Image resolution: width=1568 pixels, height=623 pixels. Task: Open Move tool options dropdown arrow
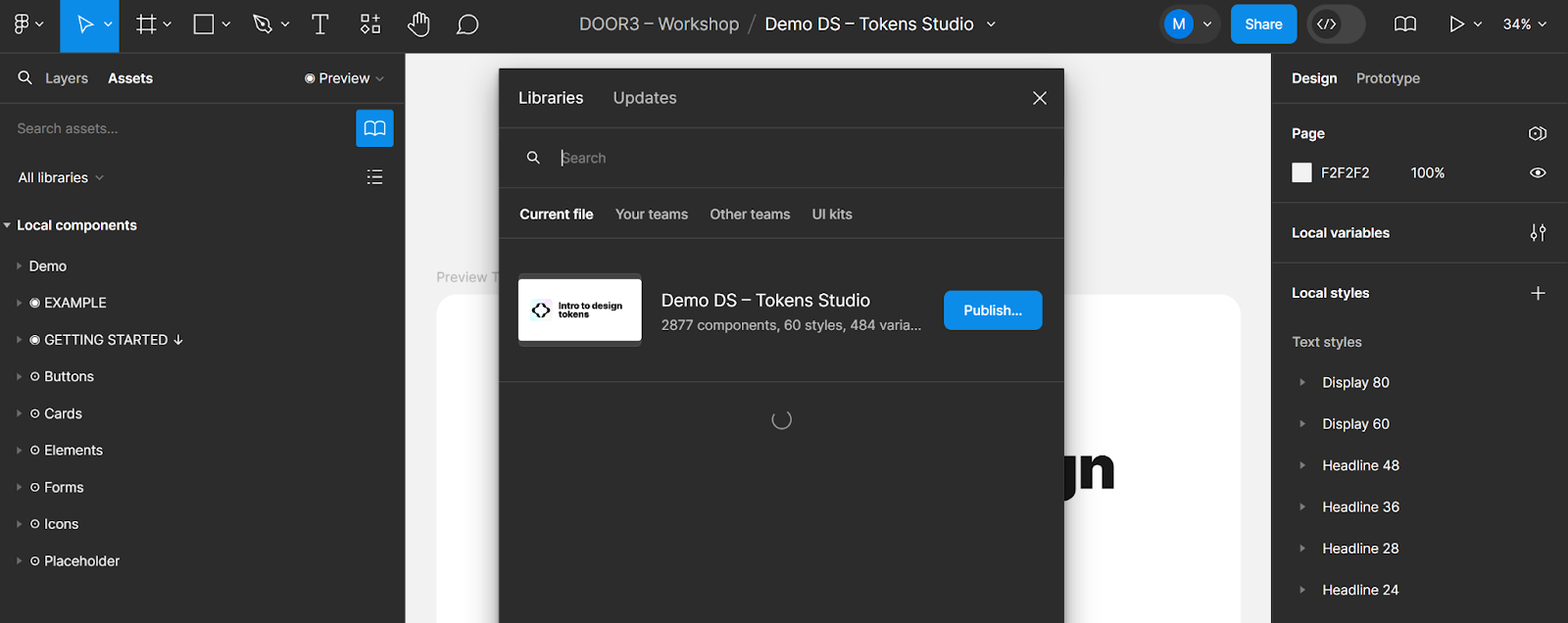[108, 24]
